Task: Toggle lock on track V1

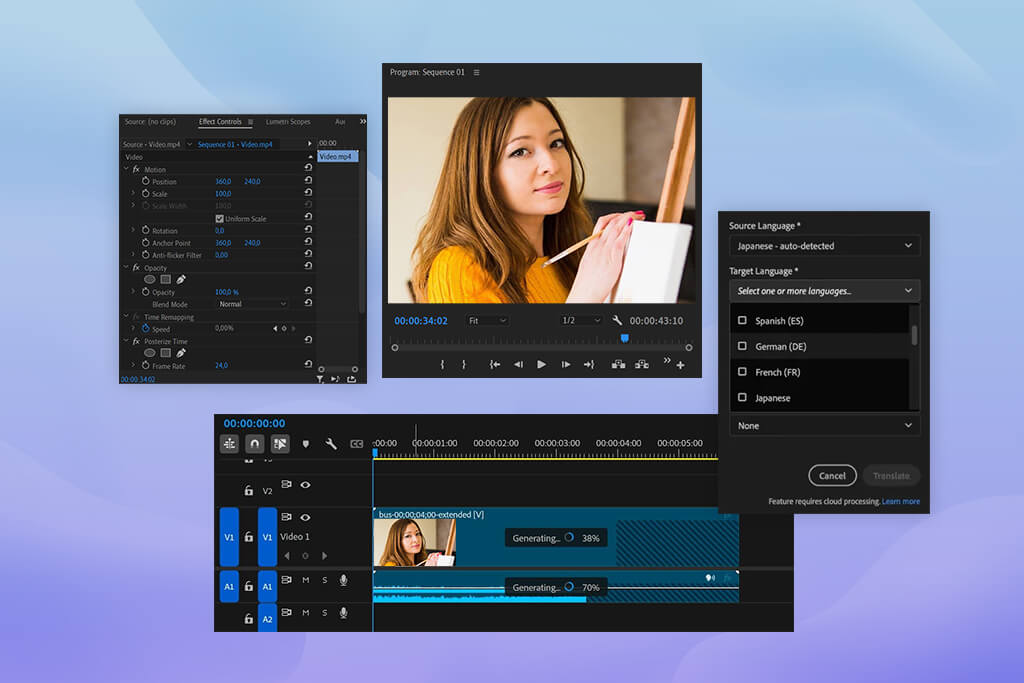Action: 249,537
